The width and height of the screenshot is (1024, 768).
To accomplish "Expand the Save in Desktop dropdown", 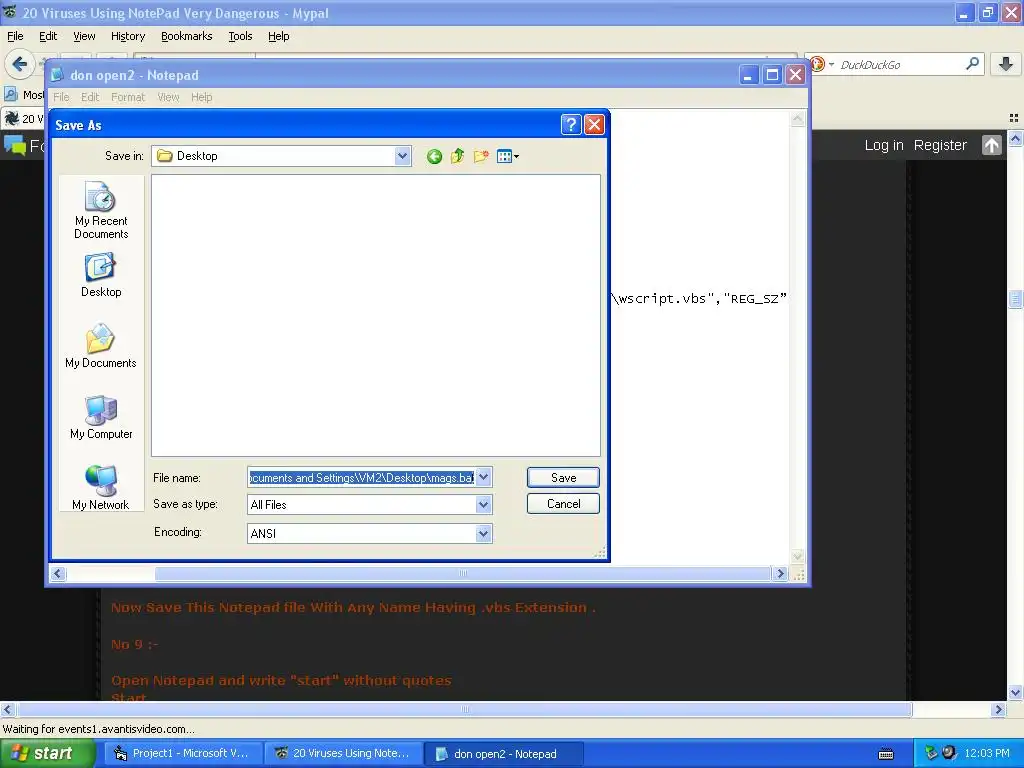I will (402, 155).
